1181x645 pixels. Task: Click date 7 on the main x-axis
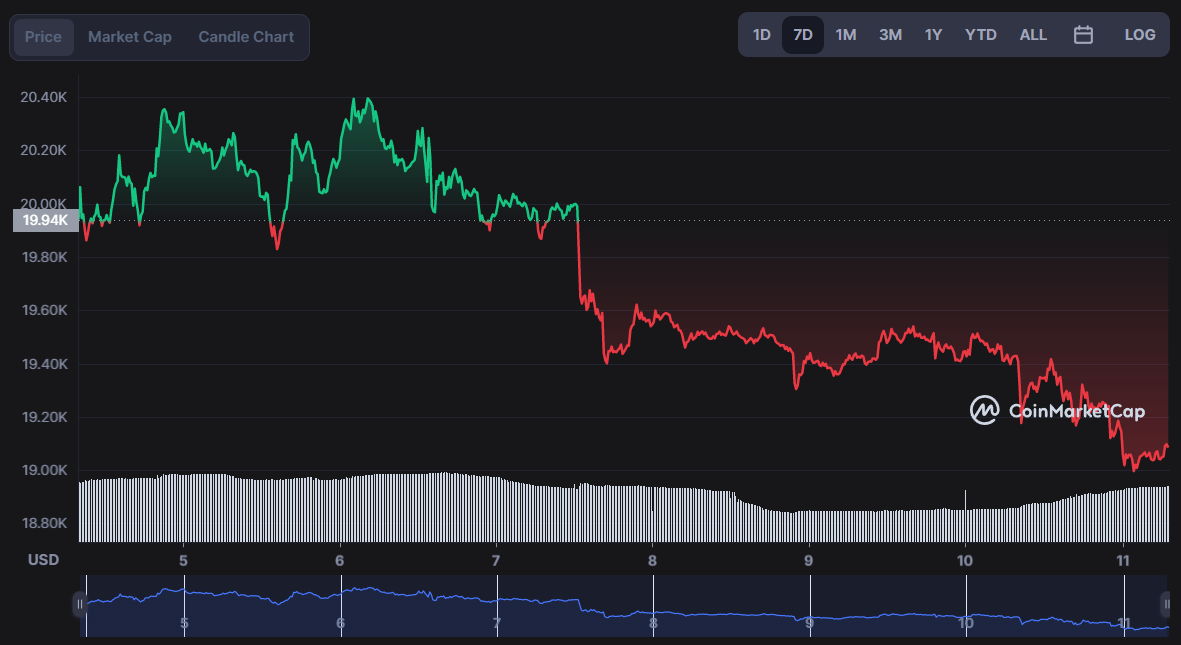tap(496, 561)
